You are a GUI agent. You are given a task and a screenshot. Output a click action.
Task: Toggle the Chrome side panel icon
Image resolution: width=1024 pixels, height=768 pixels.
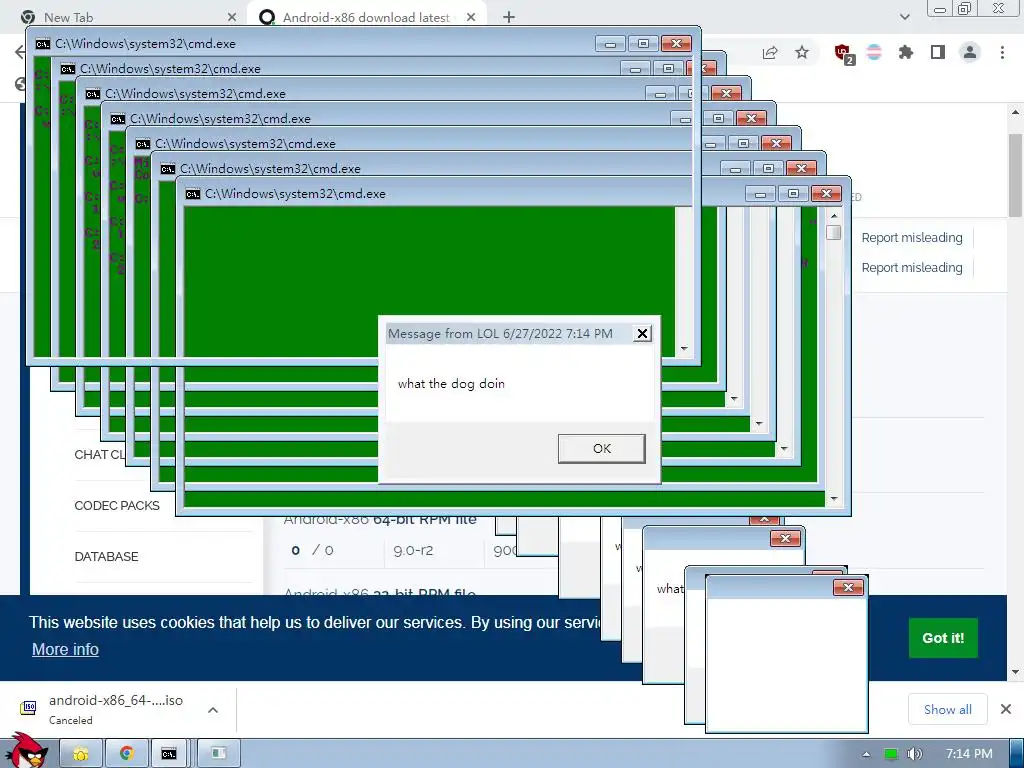click(x=938, y=52)
